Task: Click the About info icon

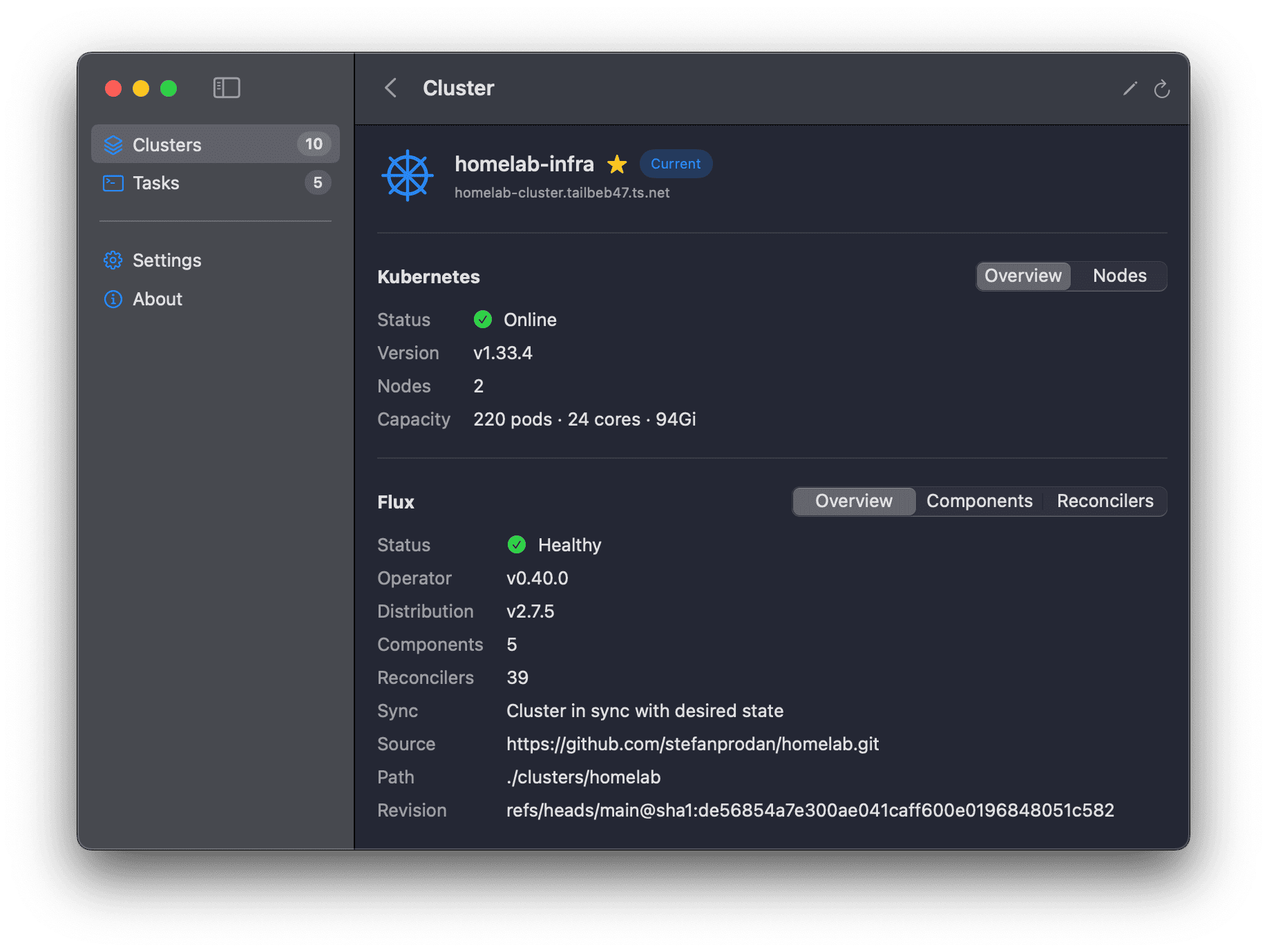Action: pyautogui.click(x=113, y=299)
